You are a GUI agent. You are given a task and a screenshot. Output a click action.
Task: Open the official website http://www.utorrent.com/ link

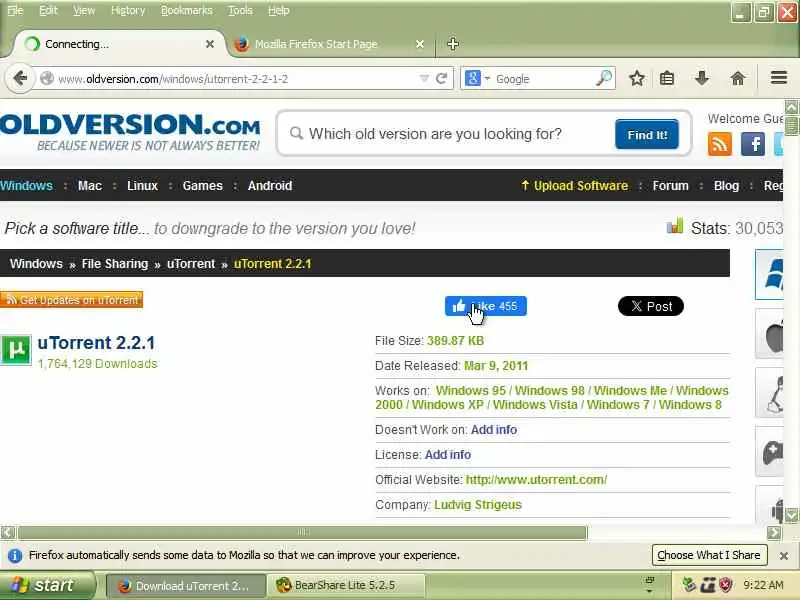point(536,480)
